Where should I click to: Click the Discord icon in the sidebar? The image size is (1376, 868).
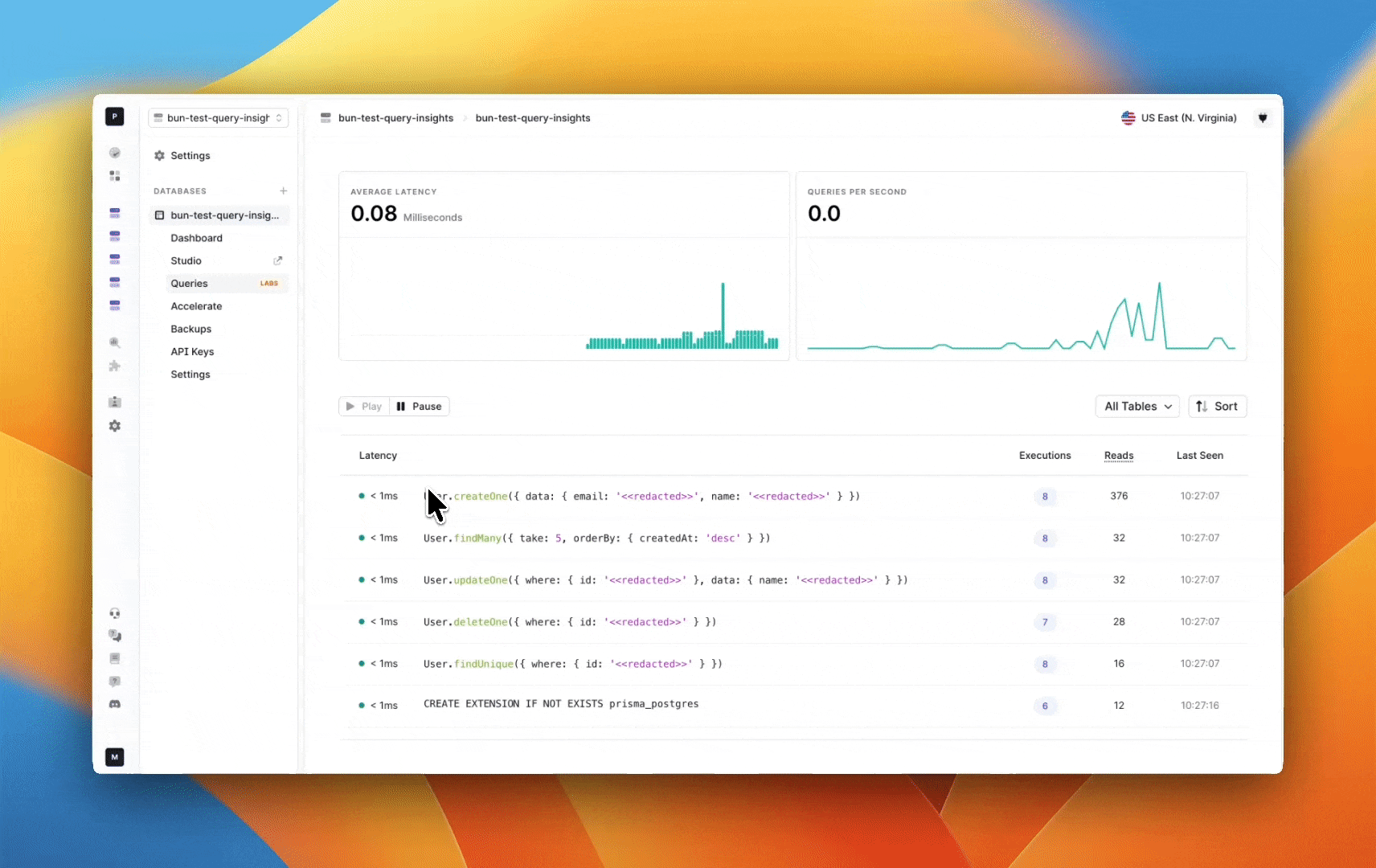click(115, 703)
